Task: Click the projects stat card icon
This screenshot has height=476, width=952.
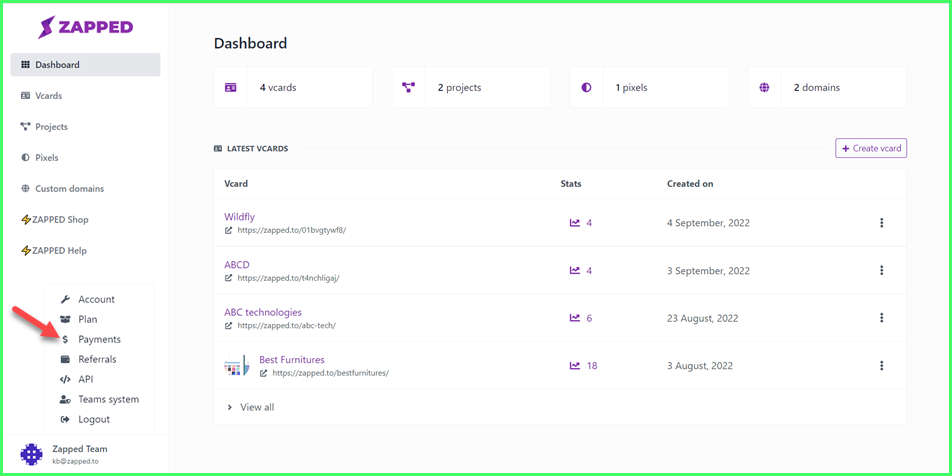Action: coord(409,87)
